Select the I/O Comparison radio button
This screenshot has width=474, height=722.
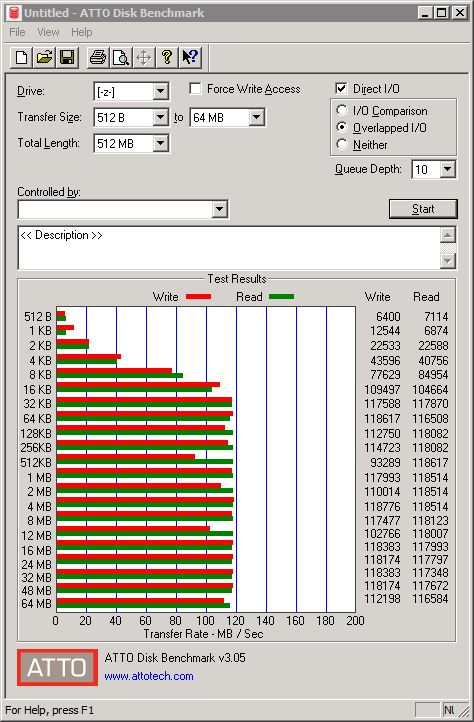(x=342, y=111)
